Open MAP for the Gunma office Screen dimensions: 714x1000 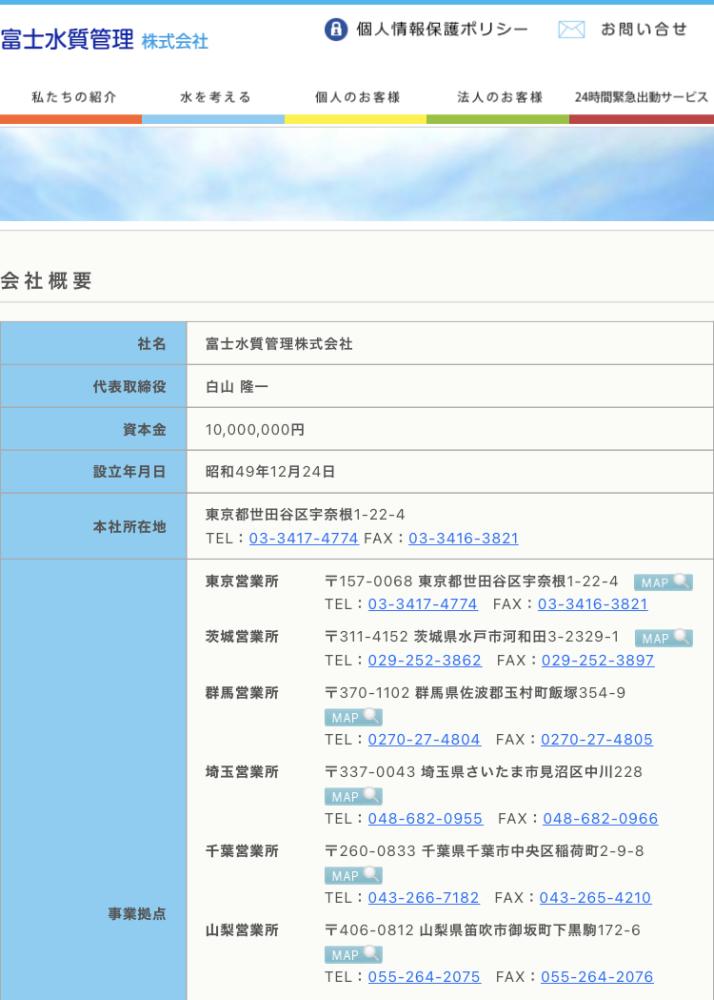point(353,717)
